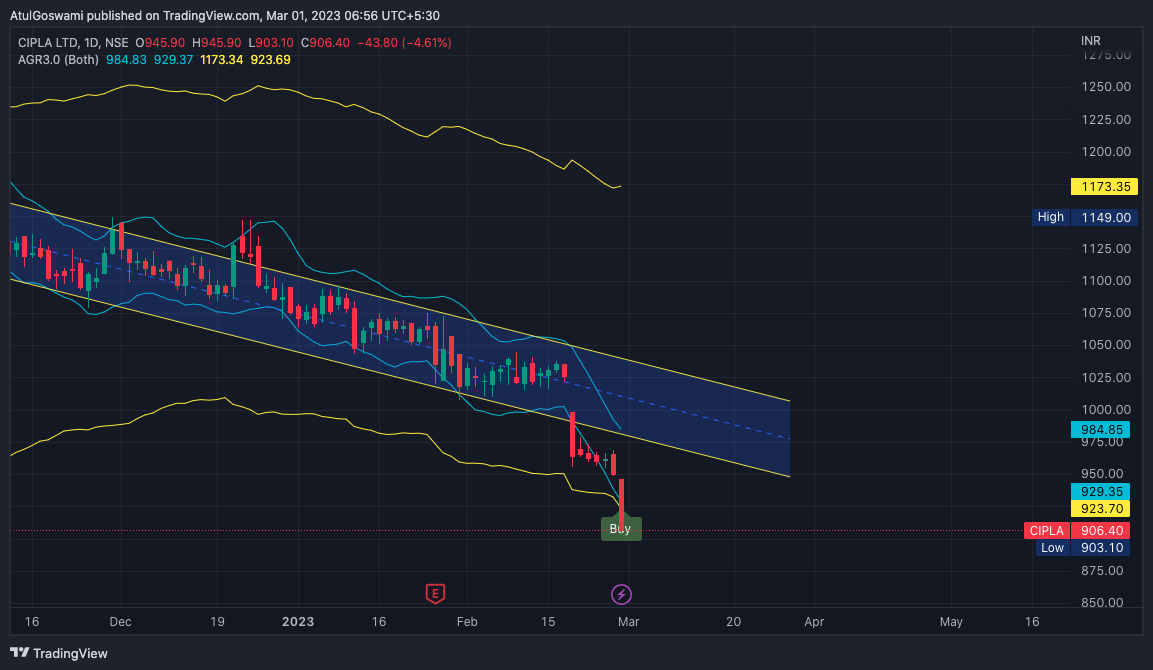Viewport: 1153px width, 670px height.
Task: Click the yellow 923.70 price label
Action: [x=1100, y=509]
